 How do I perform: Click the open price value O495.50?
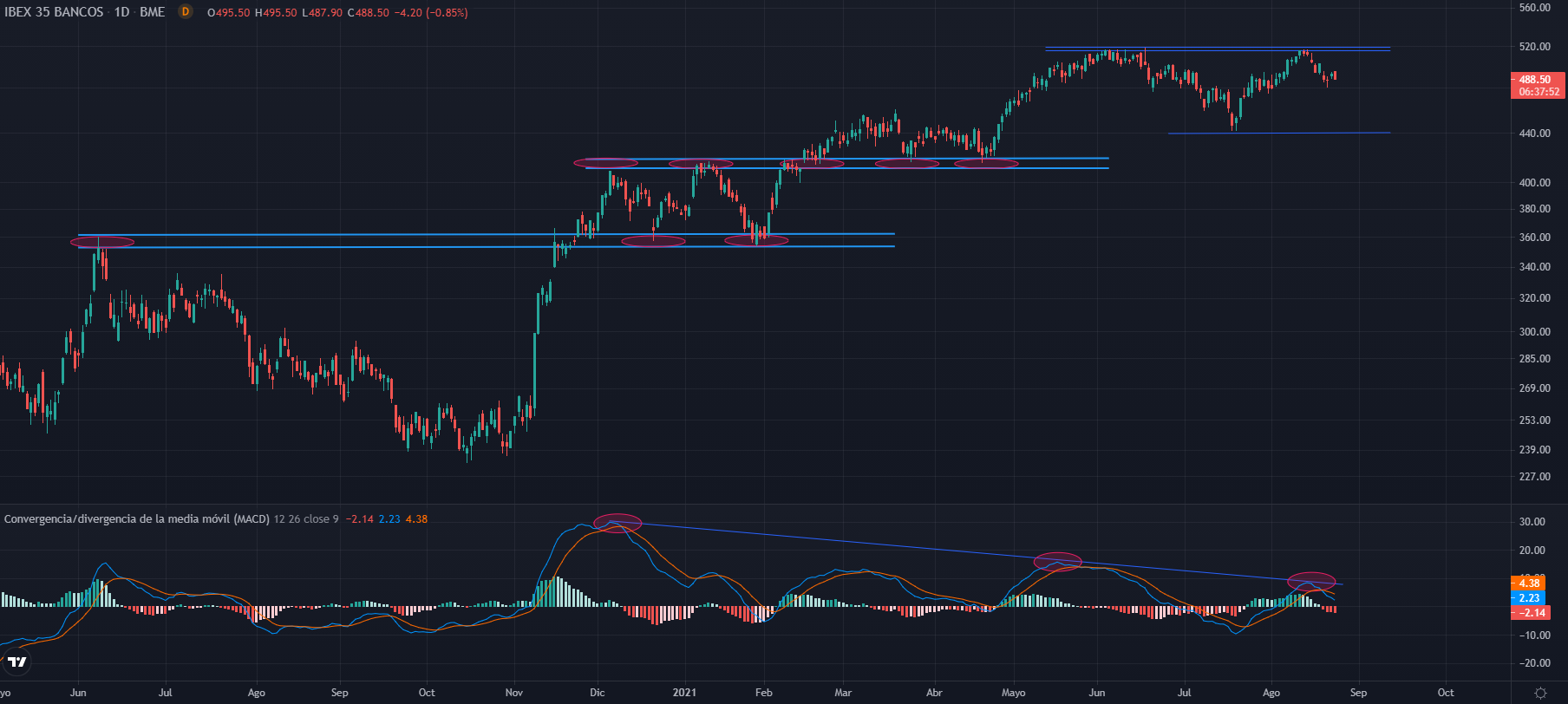[228, 13]
